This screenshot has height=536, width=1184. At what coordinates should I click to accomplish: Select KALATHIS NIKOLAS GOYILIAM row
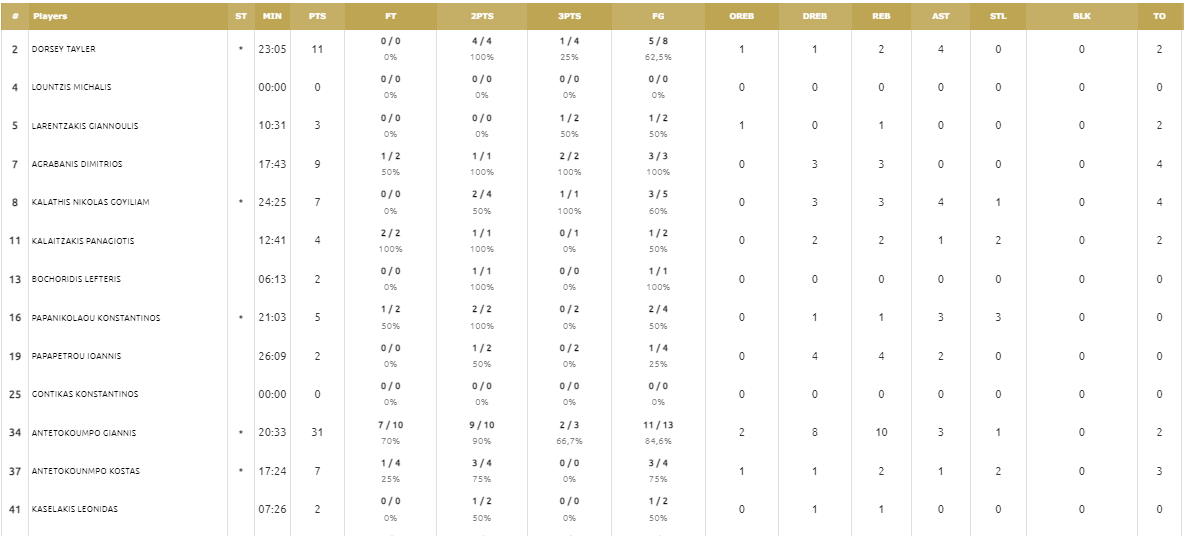[592, 202]
